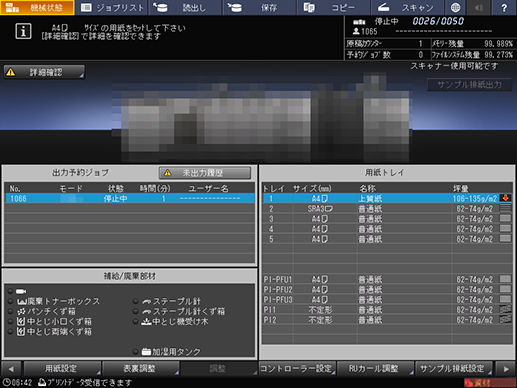Click the 加湿用タンク status indicator
This screenshot has width=517, height=388.
[135, 351]
